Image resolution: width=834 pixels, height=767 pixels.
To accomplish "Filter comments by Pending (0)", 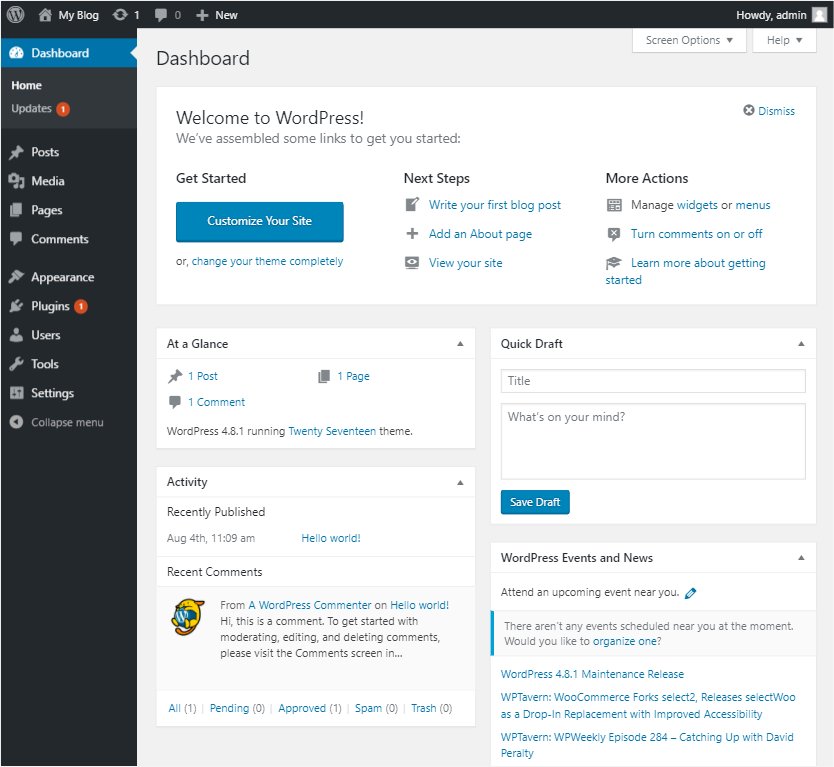I will (237, 708).
